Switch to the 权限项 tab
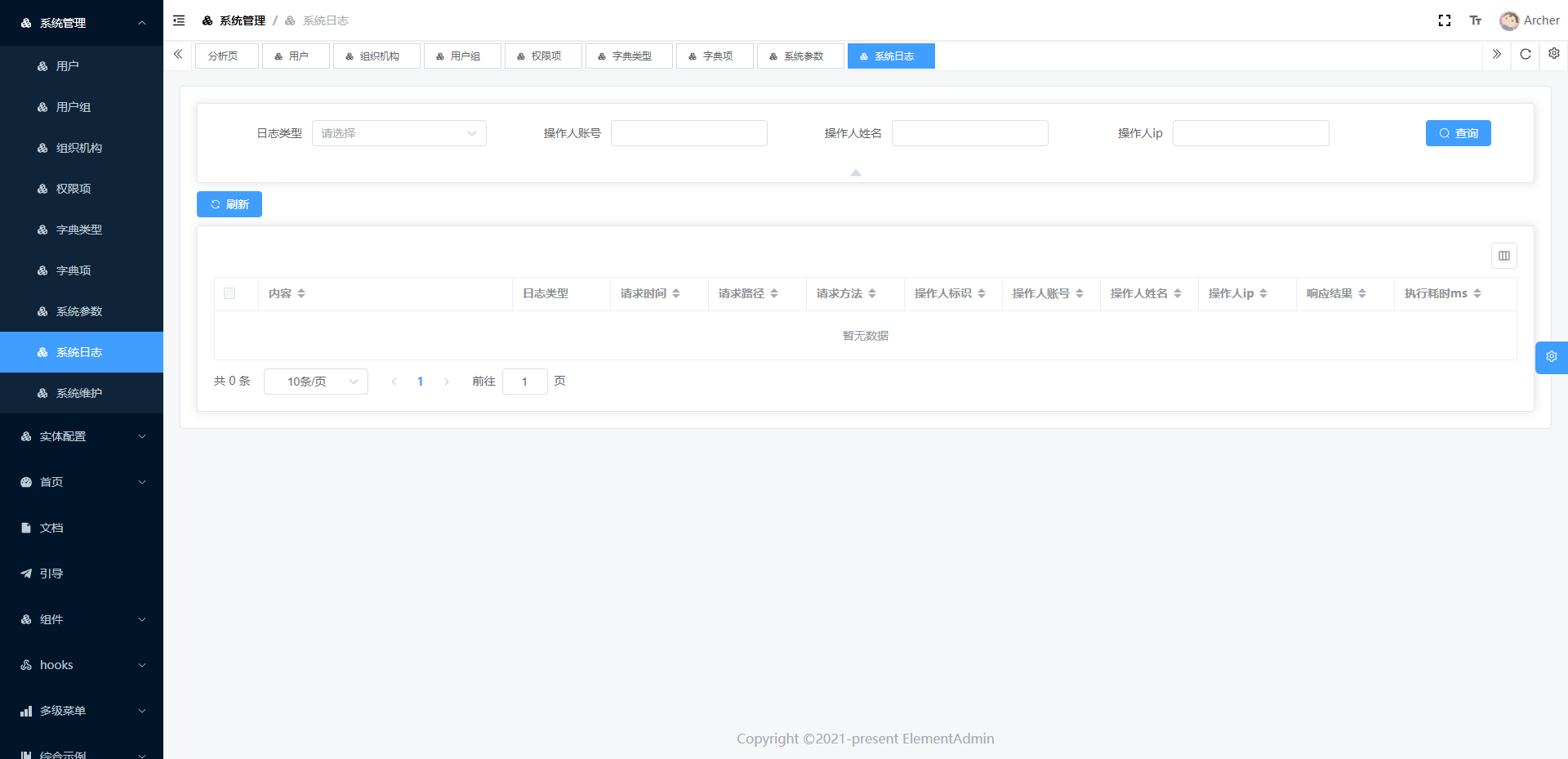 (543, 56)
